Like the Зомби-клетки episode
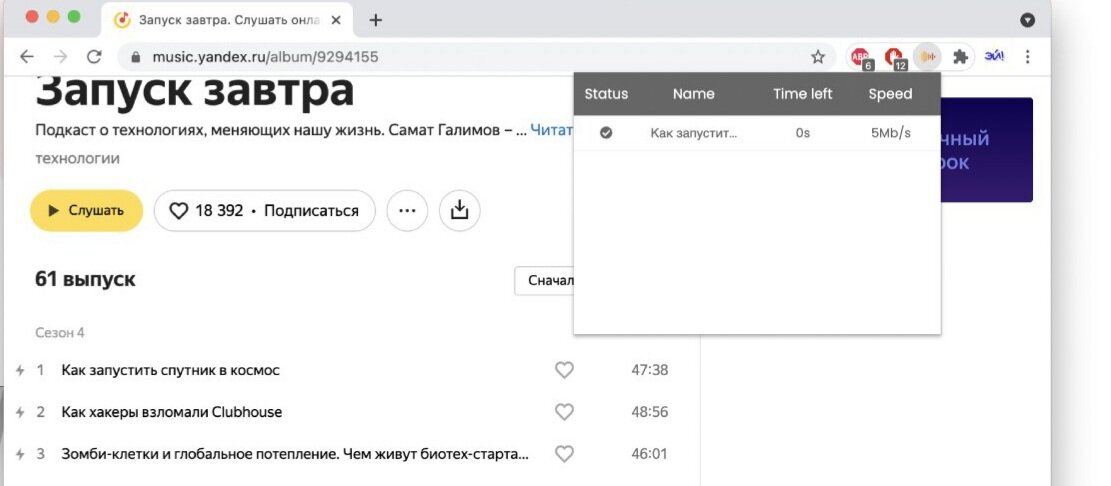Screen dimensions: 1111x486 coord(564,453)
